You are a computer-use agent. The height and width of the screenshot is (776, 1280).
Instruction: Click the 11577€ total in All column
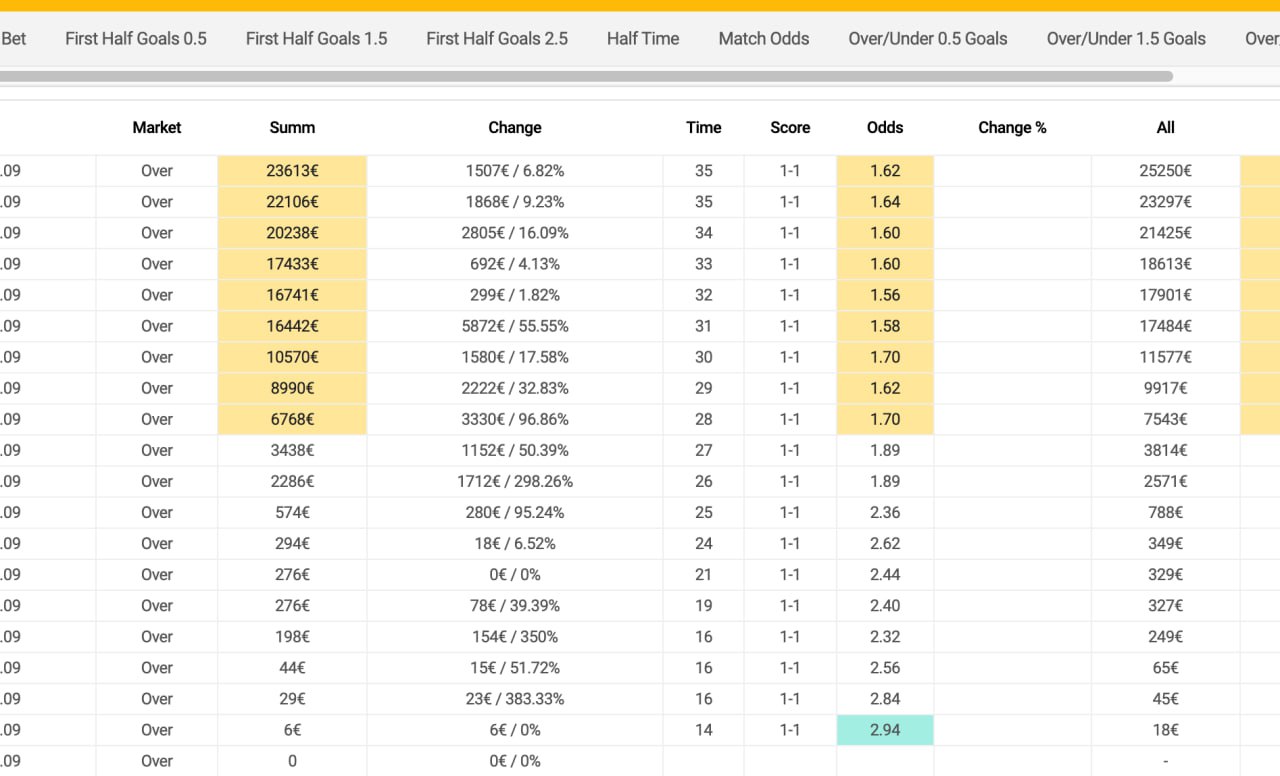tap(1166, 357)
